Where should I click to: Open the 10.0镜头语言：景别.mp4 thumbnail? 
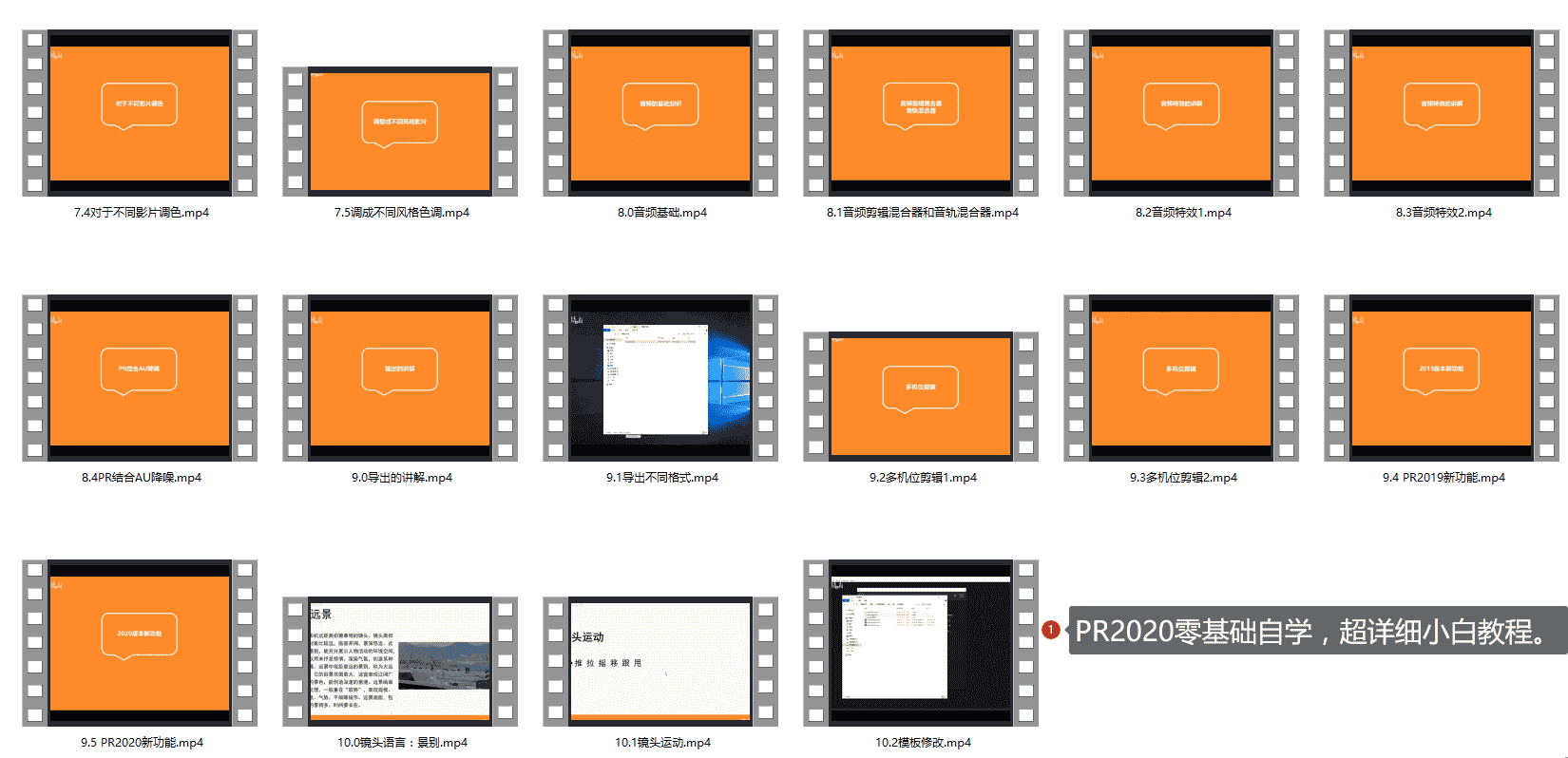(x=400, y=661)
